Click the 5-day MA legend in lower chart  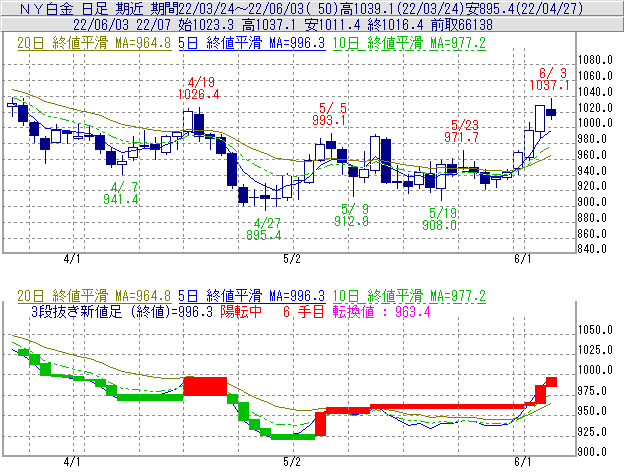252,296
